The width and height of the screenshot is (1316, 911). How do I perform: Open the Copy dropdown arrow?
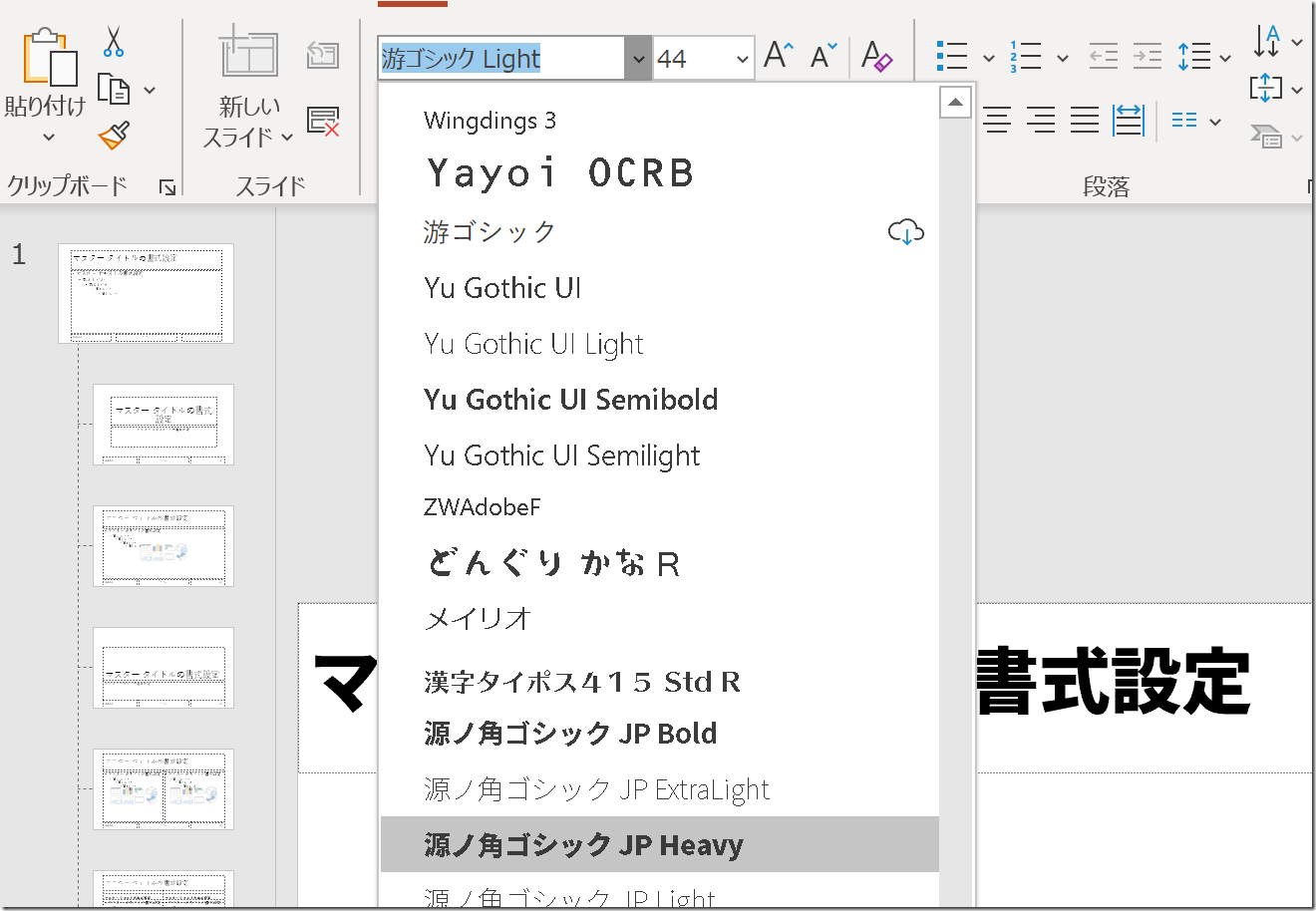150,91
